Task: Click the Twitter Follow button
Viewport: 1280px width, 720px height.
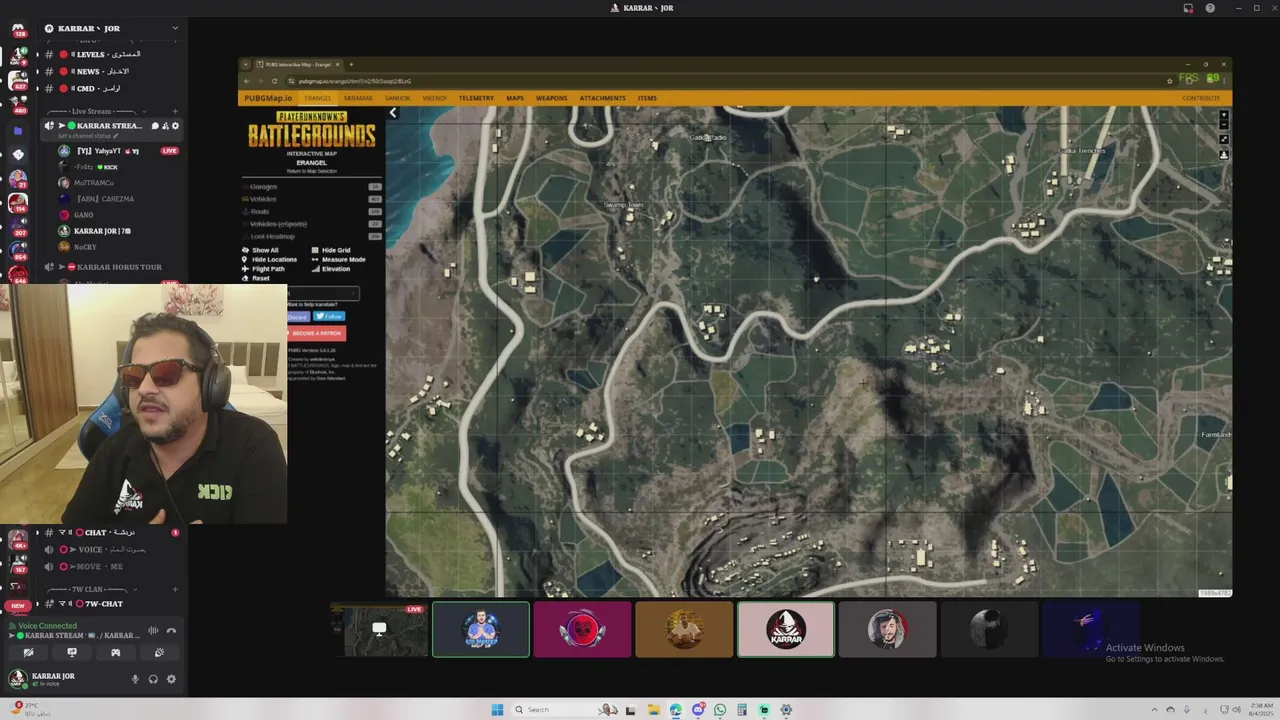Action: [x=329, y=317]
